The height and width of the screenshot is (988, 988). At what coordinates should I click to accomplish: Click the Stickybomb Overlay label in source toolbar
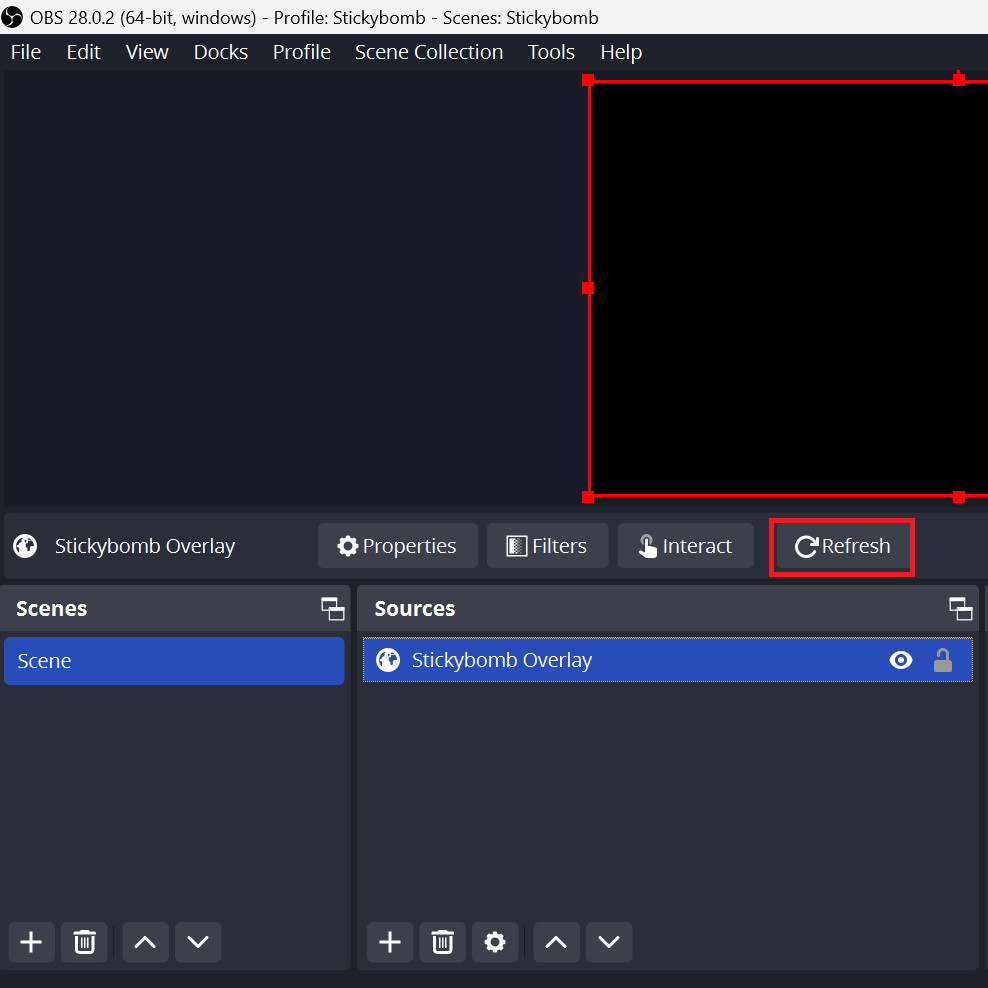tap(145, 546)
